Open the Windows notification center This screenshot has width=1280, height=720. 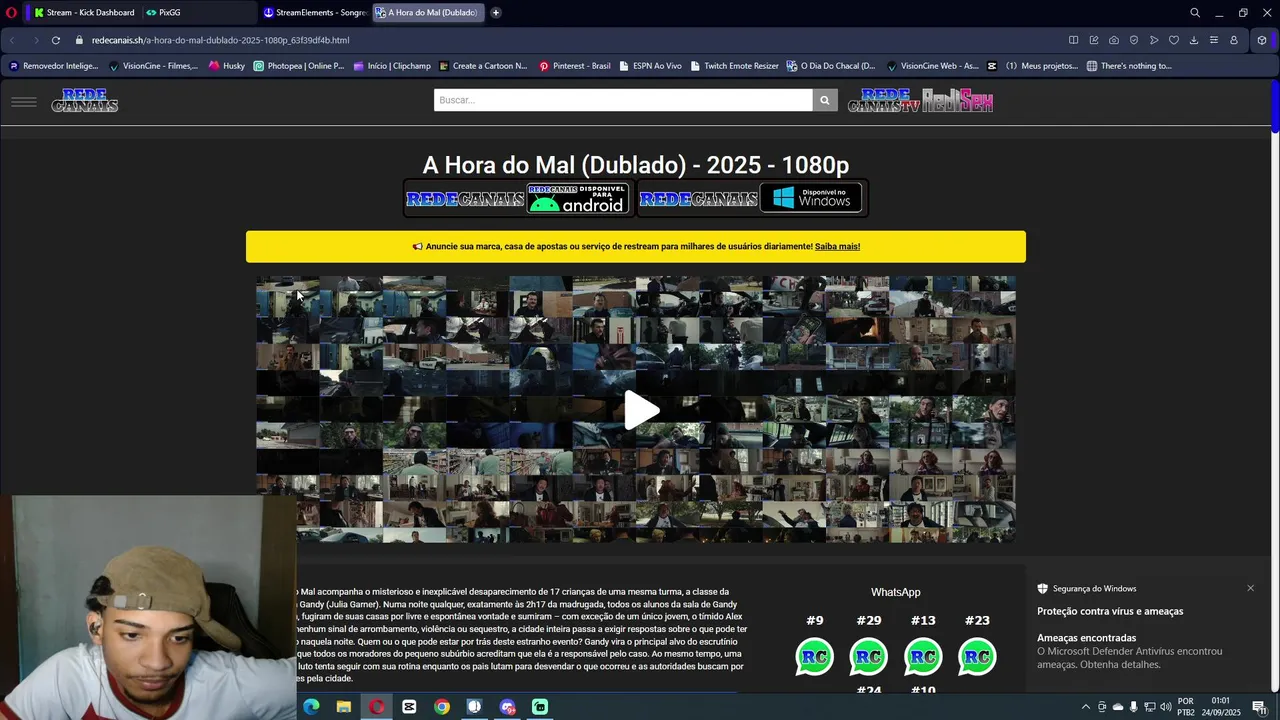pyautogui.click(x=1259, y=707)
